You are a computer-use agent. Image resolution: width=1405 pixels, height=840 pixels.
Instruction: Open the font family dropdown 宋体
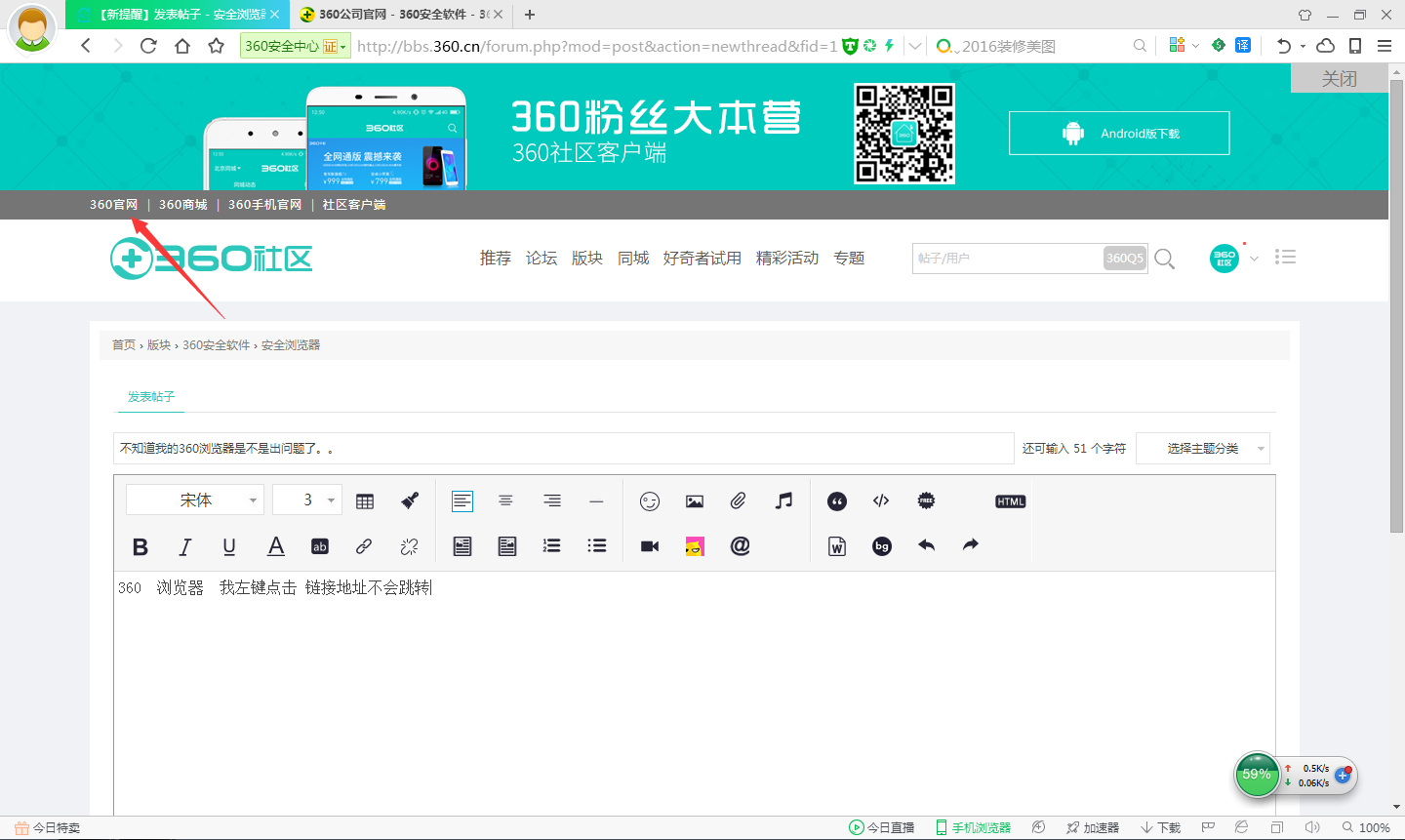195,500
